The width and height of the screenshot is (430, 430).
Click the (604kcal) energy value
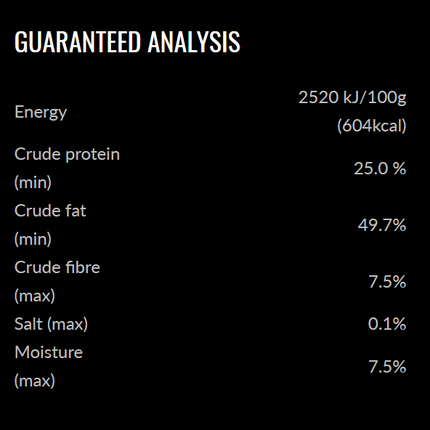click(372, 126)
